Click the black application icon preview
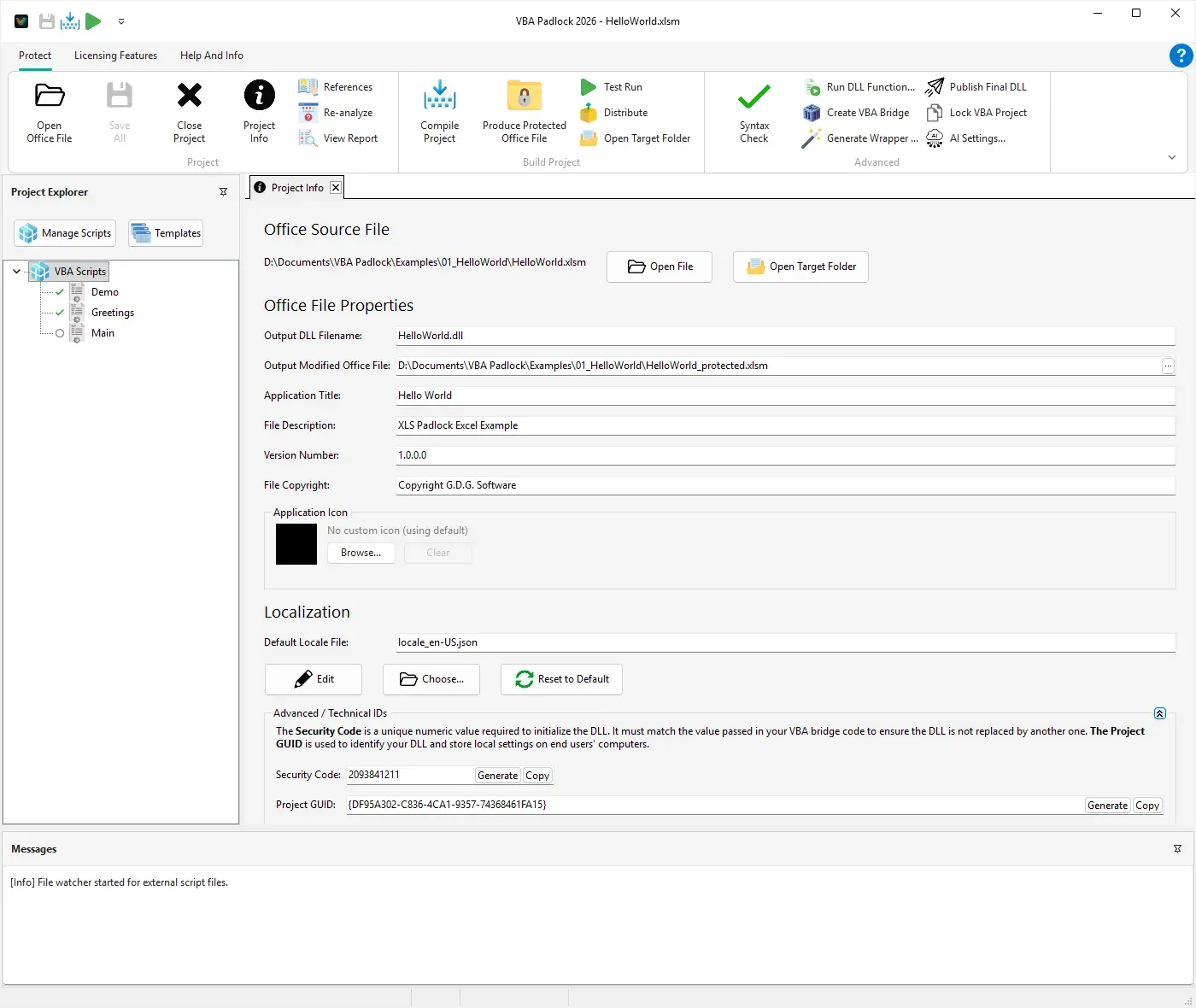The width and height of the screenshot is (1196, 1008). point(296,544)
